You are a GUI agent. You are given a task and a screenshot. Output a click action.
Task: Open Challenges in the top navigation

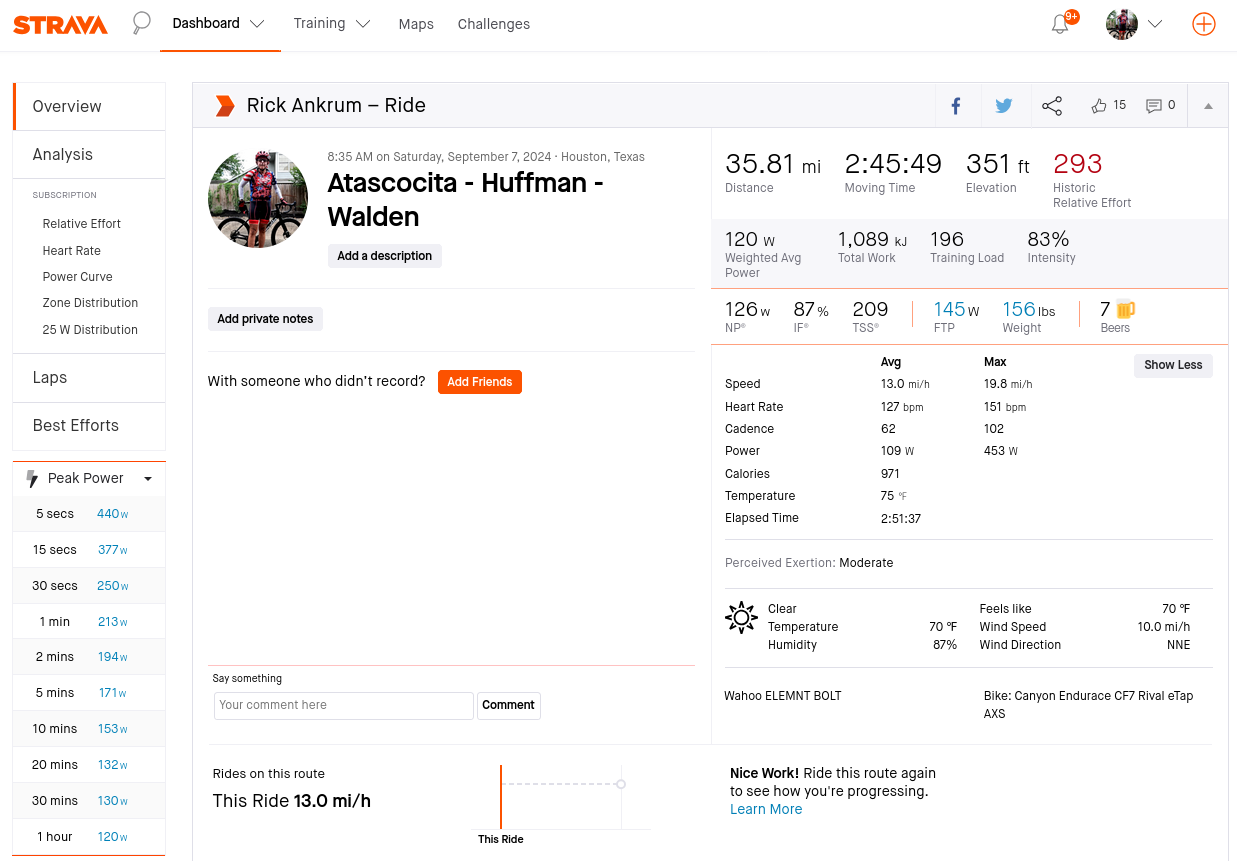pos(494,24)
